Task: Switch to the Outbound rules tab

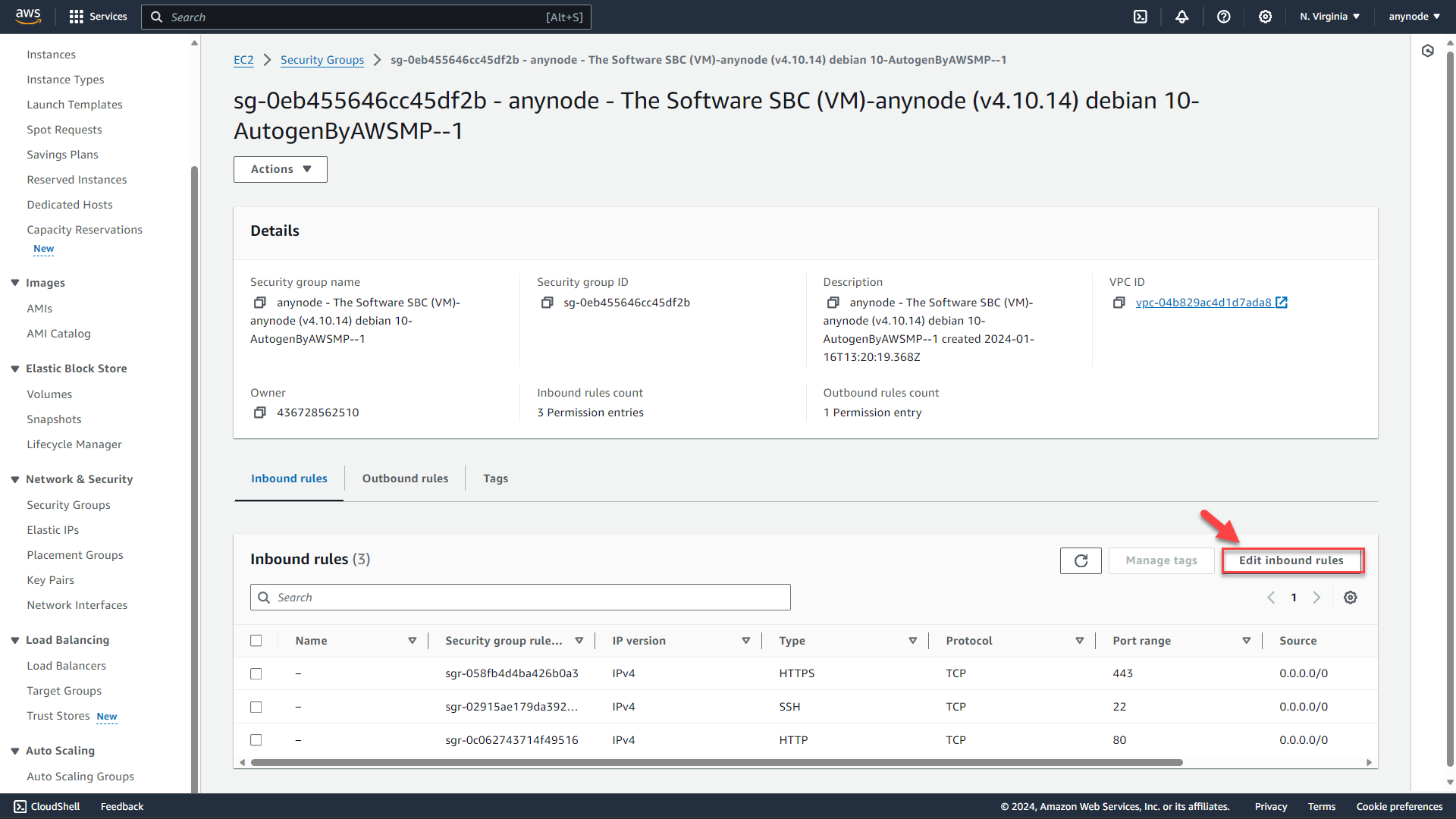Action: pos(405,478)
